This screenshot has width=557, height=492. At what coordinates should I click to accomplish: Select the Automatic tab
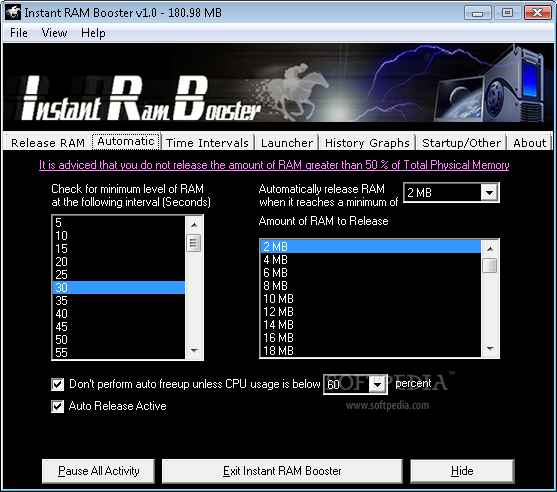[126, 141]
